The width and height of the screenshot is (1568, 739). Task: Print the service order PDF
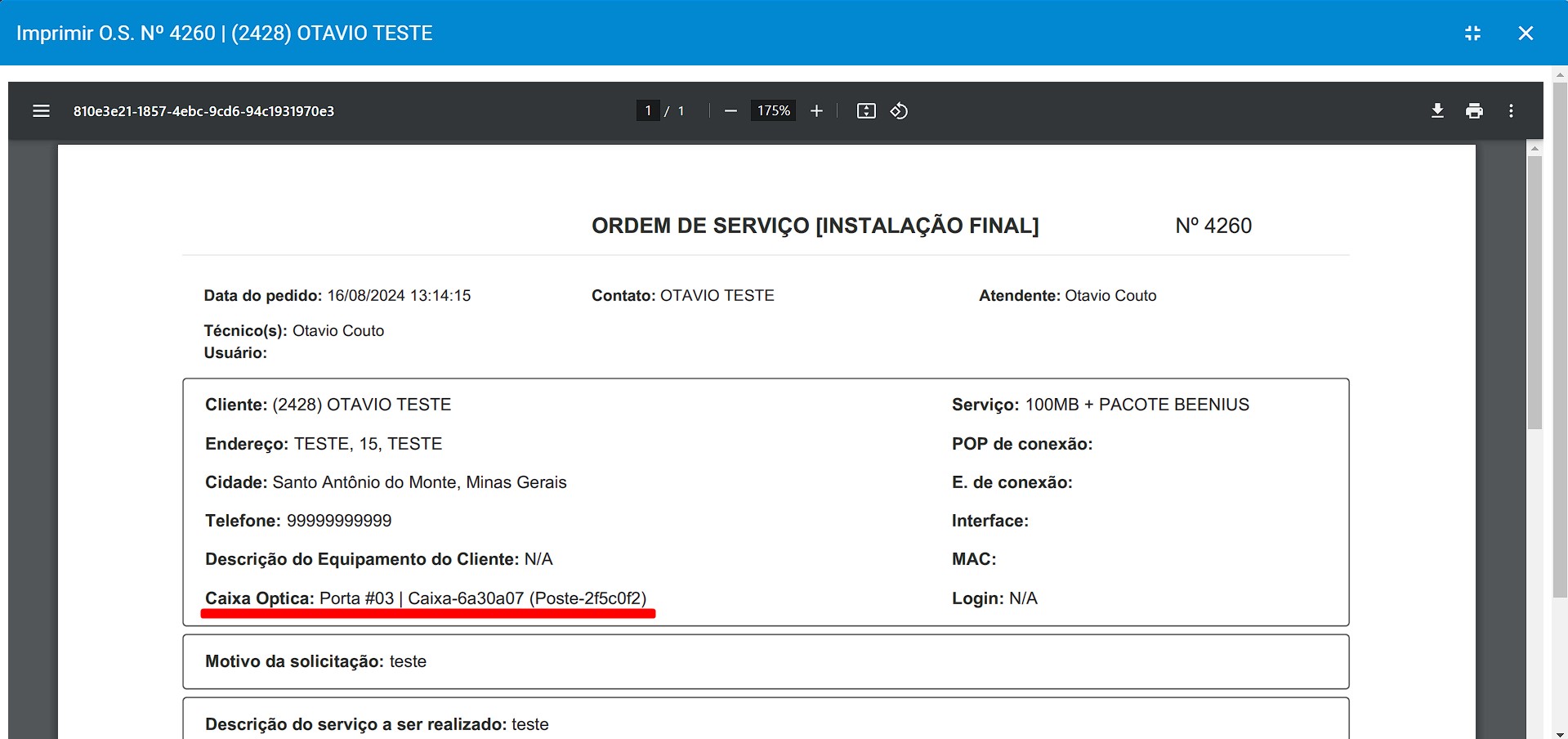[x=1474, y=111]
